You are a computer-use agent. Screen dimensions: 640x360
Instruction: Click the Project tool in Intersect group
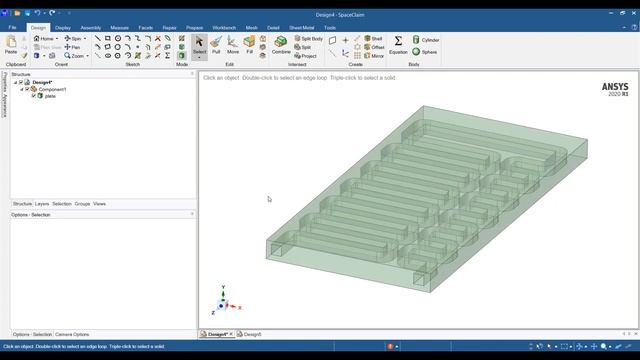tap(305, 56)
